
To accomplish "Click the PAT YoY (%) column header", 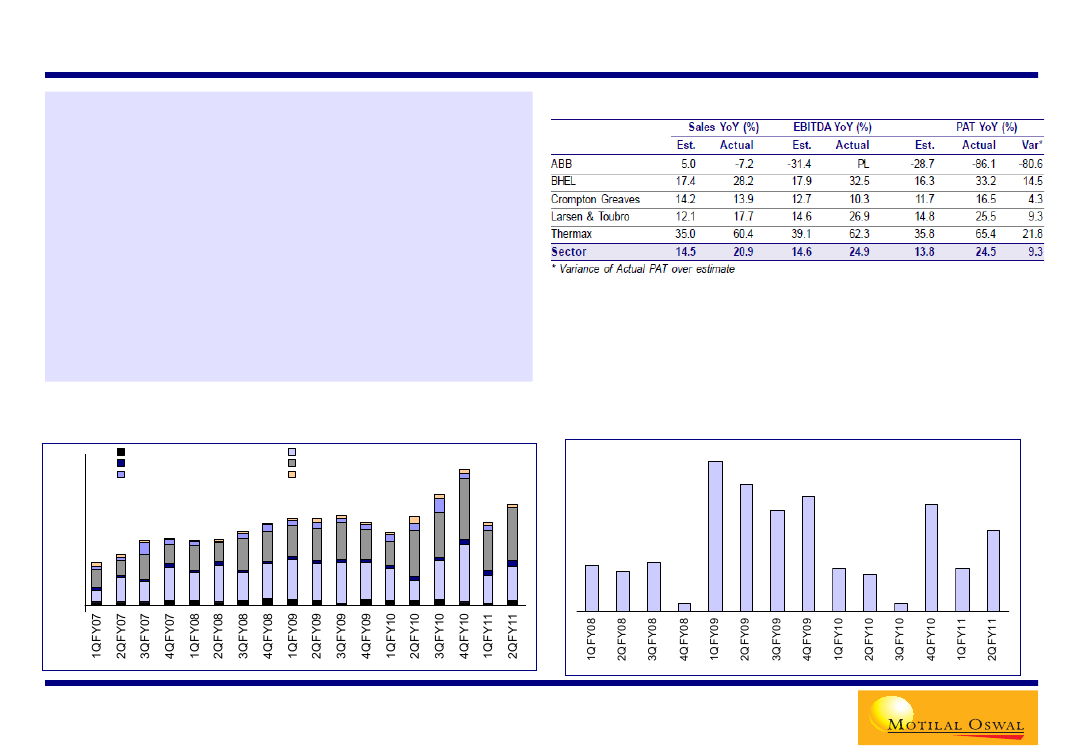I will click(x=981, y=128).
